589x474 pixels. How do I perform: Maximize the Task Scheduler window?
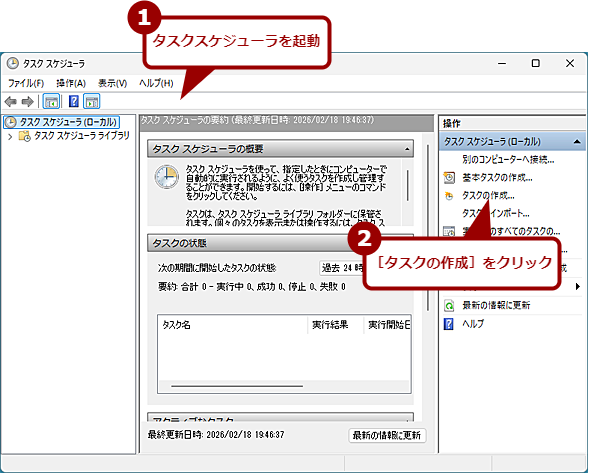pos(536,63)
